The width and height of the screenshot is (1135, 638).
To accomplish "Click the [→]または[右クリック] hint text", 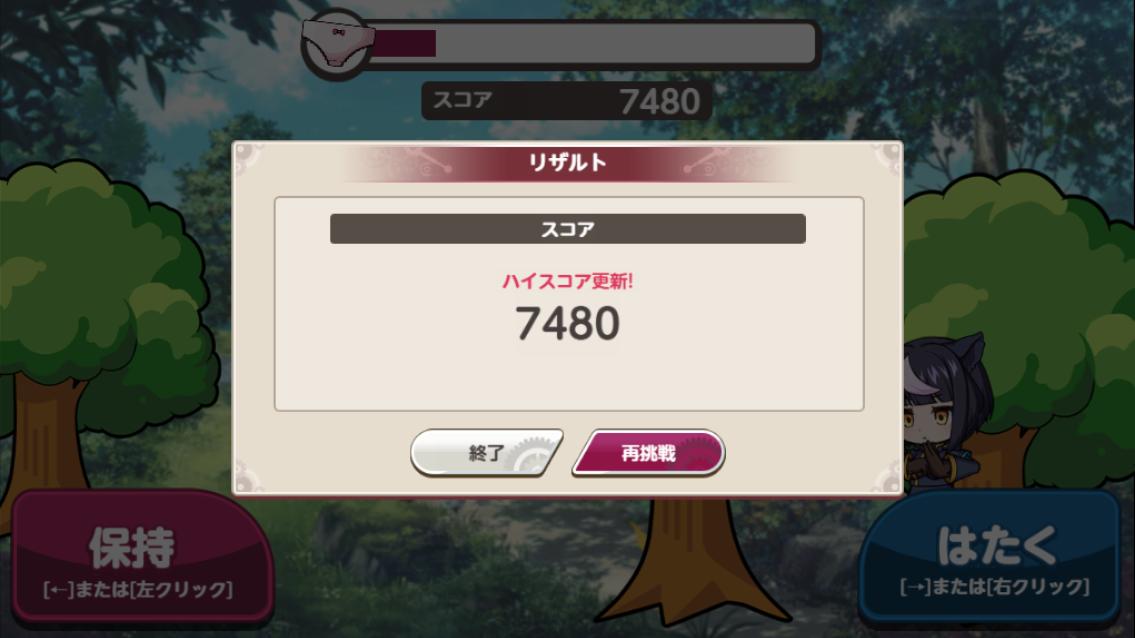I will (x=995, y=587).
